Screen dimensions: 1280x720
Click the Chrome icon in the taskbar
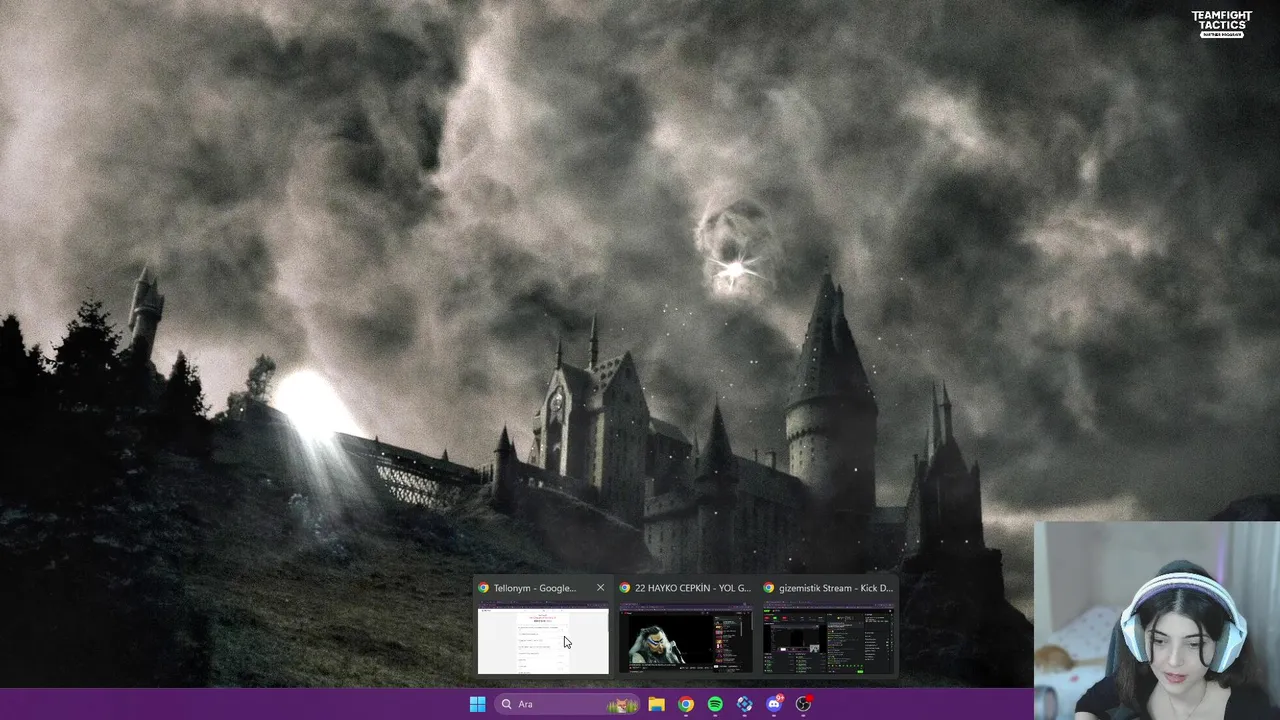point(685,704)
